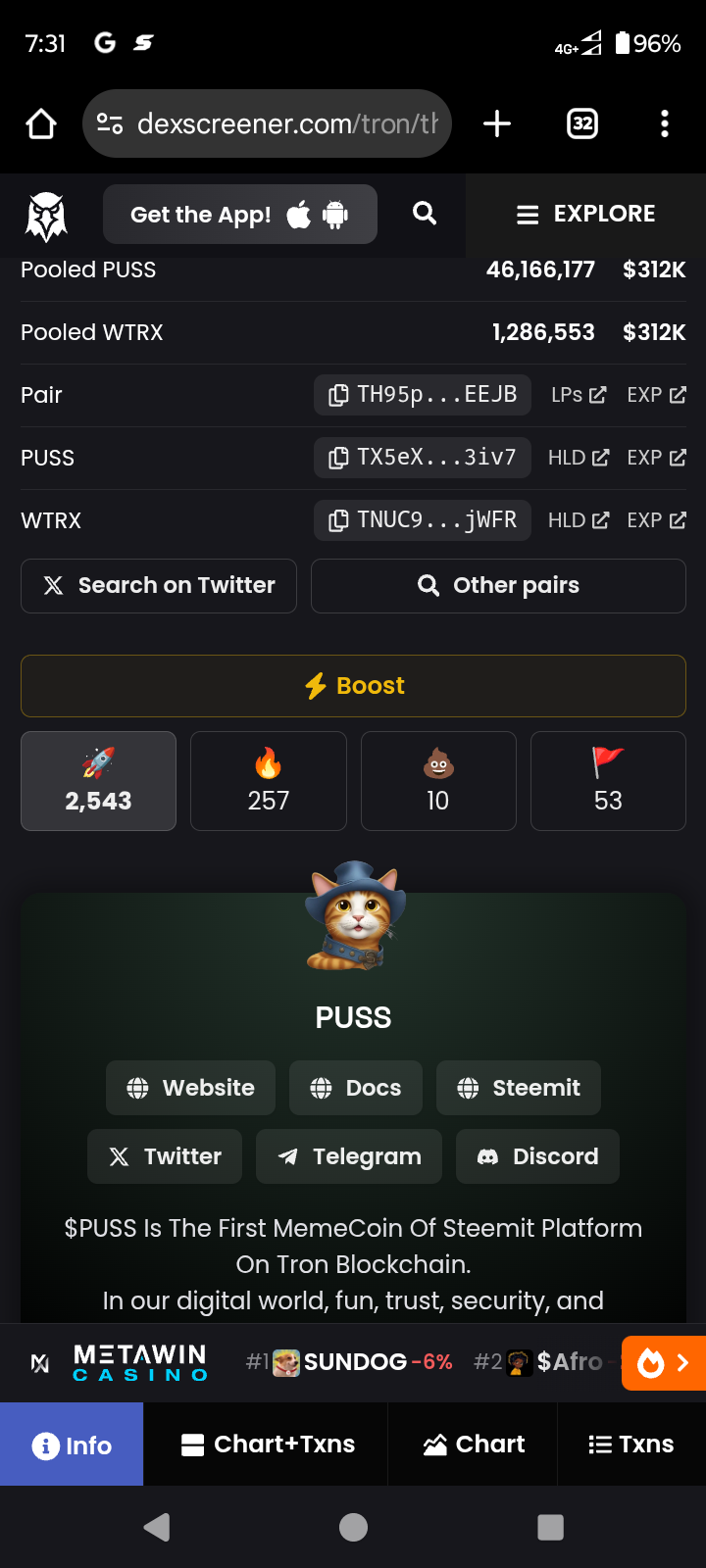
Task: Open the Pair LPs external link
Action: coord(579,395)
